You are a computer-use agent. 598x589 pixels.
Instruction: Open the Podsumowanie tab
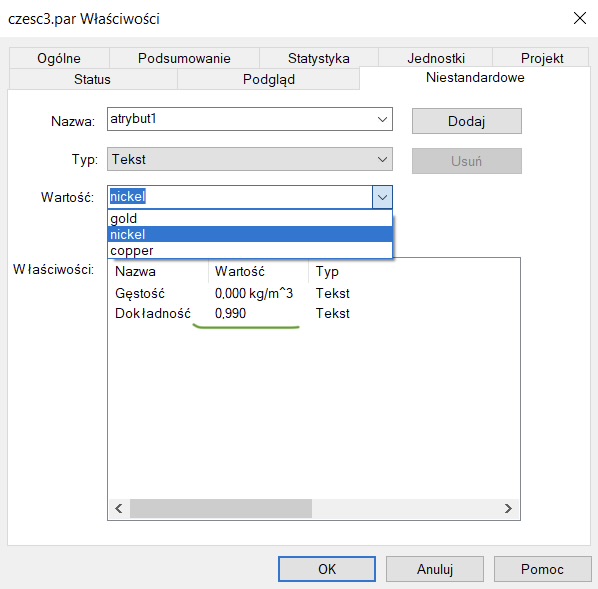184,58
